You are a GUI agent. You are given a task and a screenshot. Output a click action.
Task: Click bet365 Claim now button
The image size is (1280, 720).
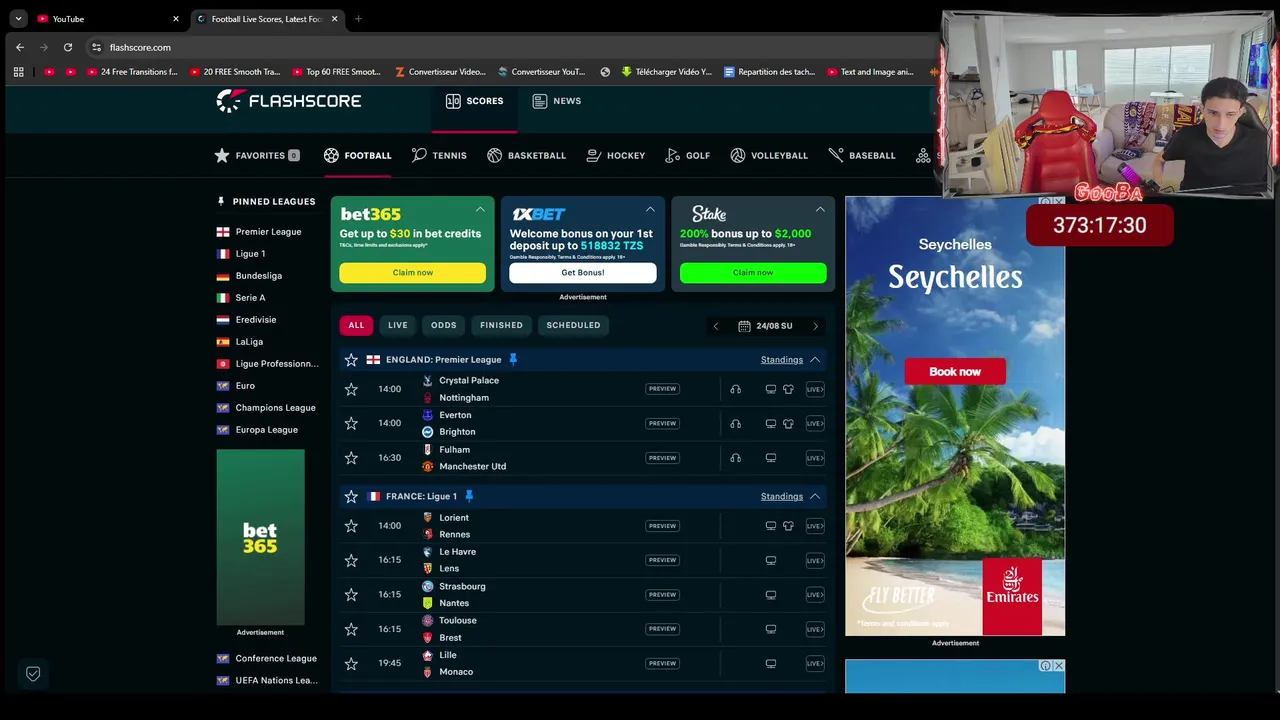click(412, 272)
